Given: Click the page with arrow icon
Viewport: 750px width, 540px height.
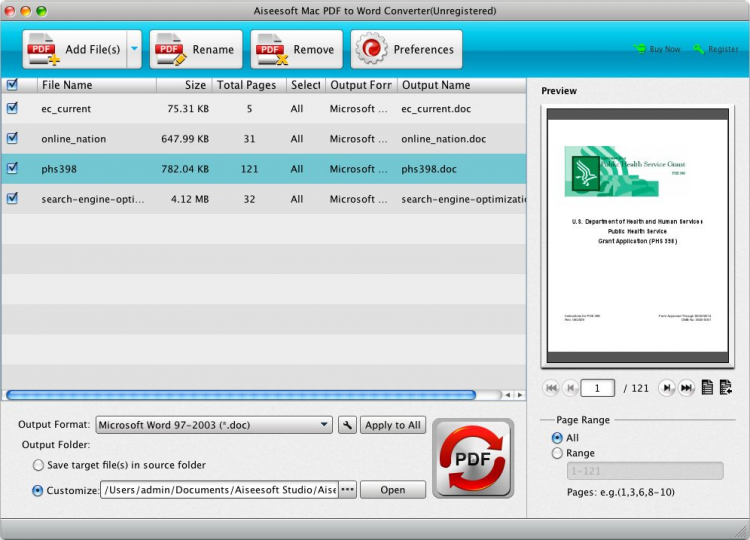Looking at the screenshot, I should [x=726, y=387].
